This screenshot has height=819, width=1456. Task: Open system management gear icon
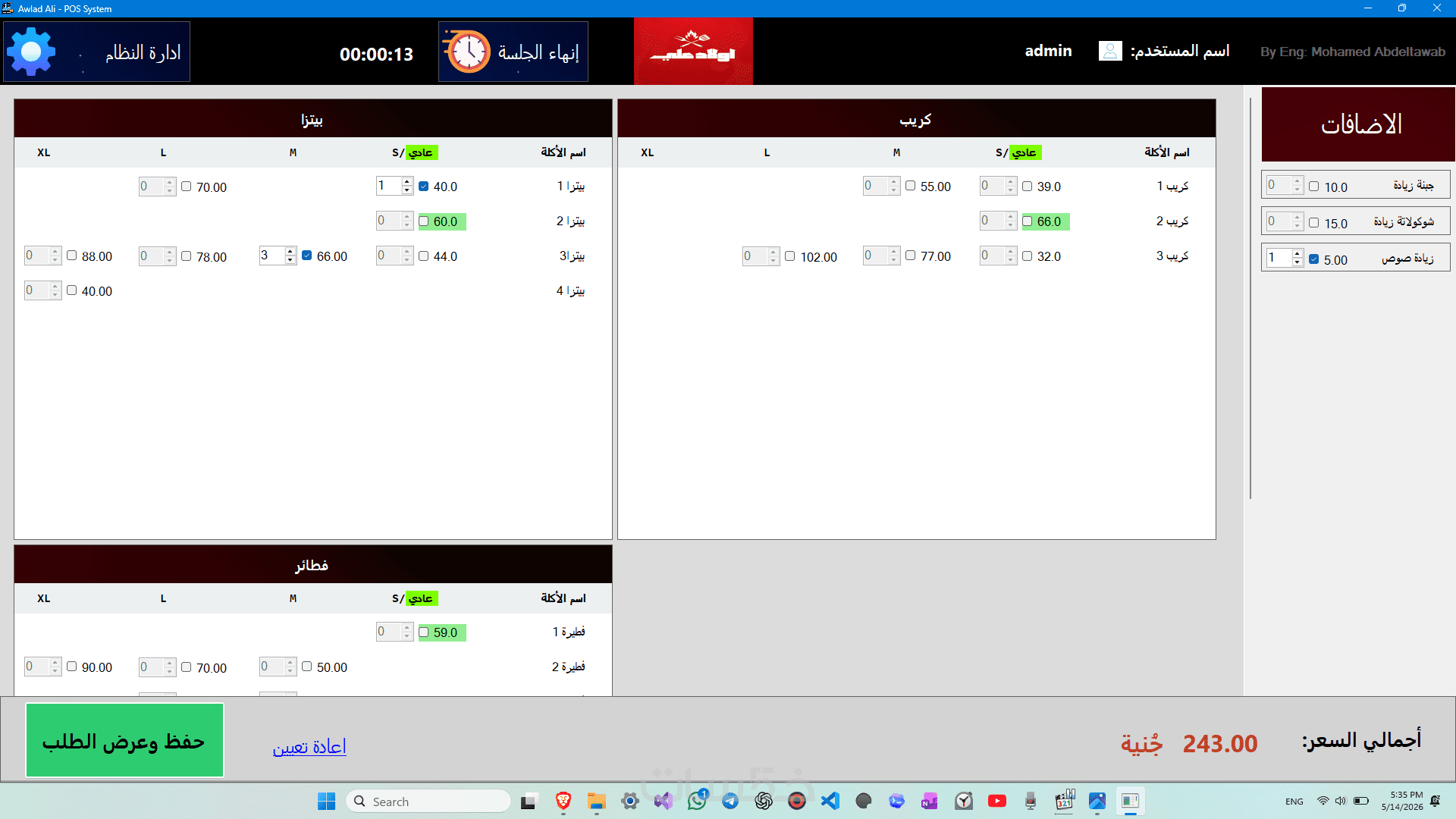[x=31, y=52]
